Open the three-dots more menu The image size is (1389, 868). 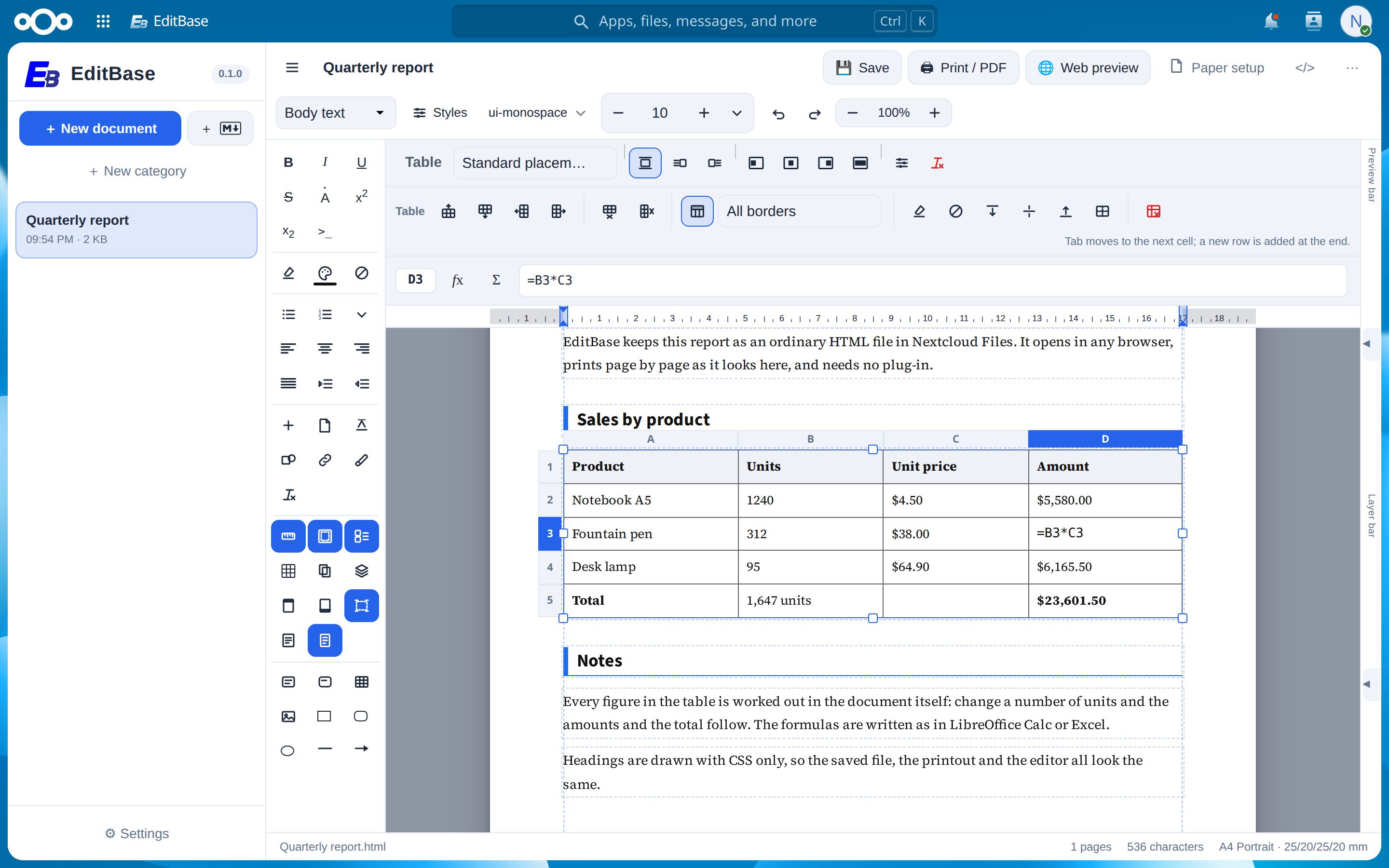tap(1352, 68)
